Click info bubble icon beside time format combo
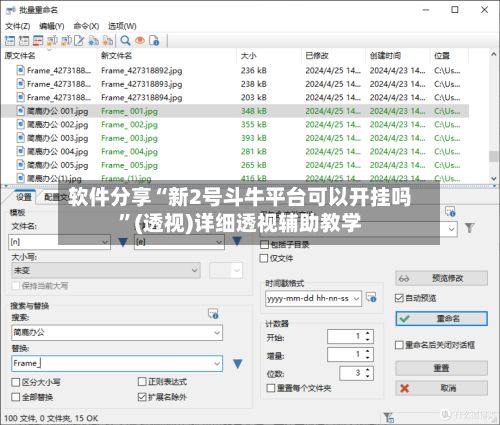Screen dimensions: 500x425 pyautogui.click(x=371, y=297)
